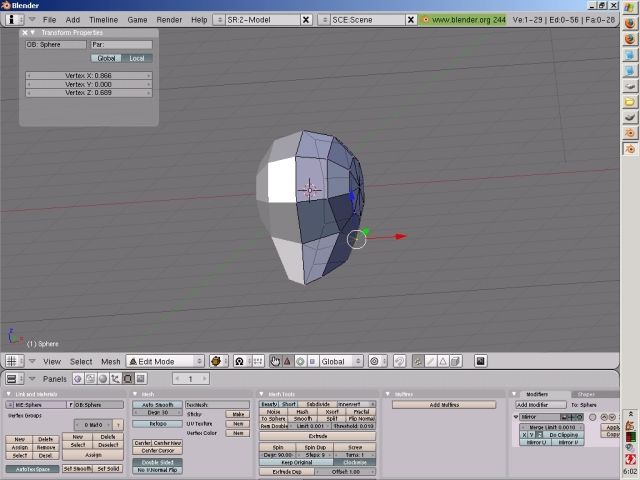Click the translate manipulator triangle icon

(287, 361)
